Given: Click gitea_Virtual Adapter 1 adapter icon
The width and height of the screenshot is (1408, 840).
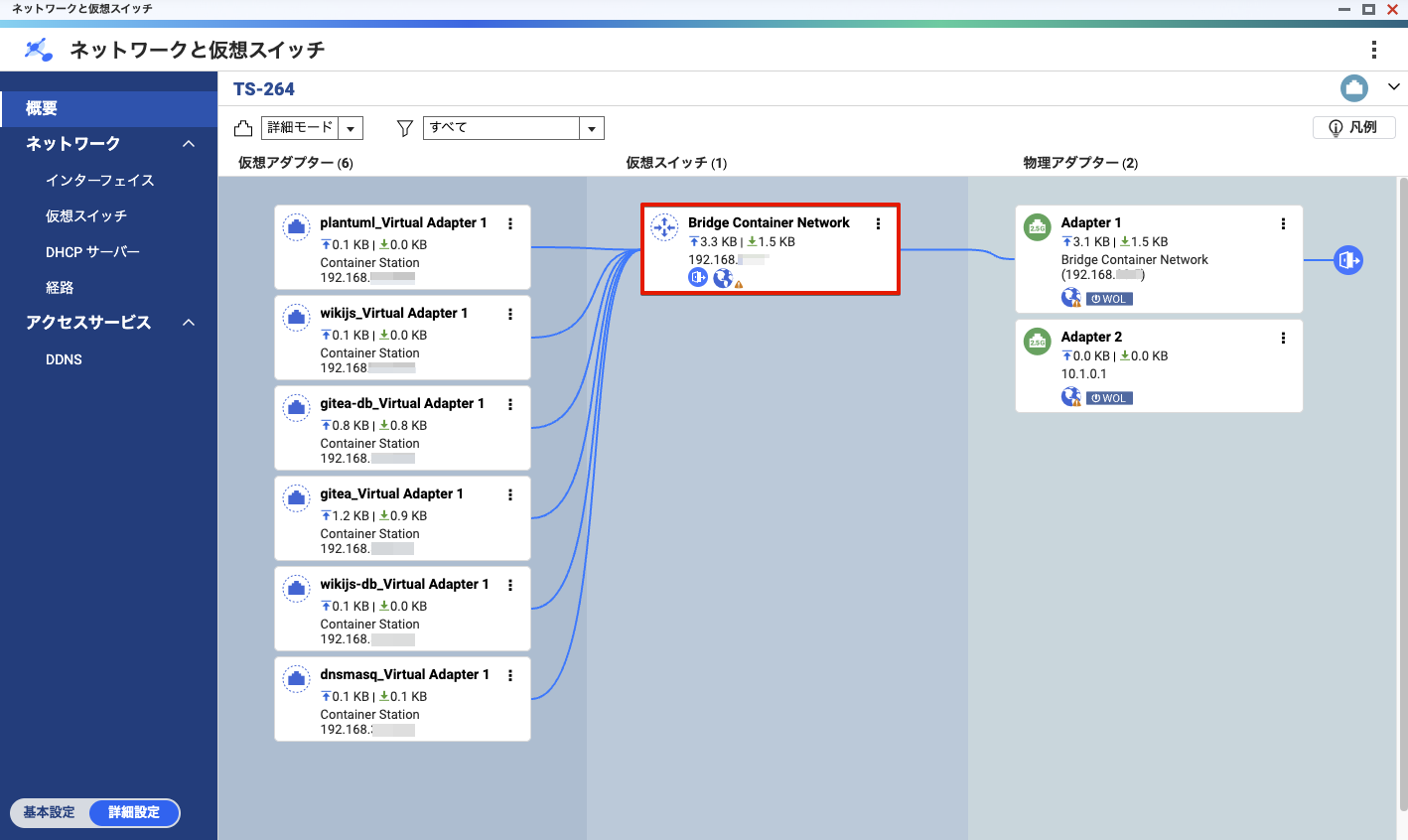Looking at the screenshot, I should coord(297,499).
